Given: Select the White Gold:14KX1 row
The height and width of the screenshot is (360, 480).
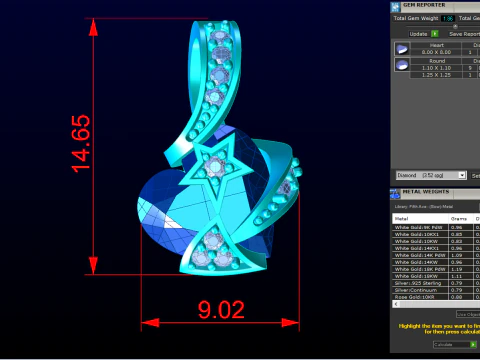Looking at the screenshot, I should 436,248.
